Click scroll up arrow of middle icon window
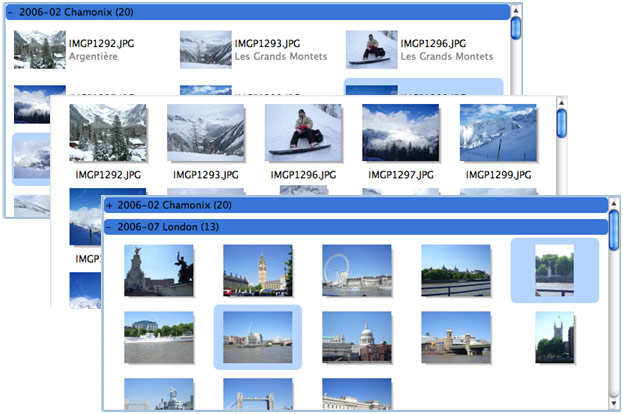 (x=561, y=103)
